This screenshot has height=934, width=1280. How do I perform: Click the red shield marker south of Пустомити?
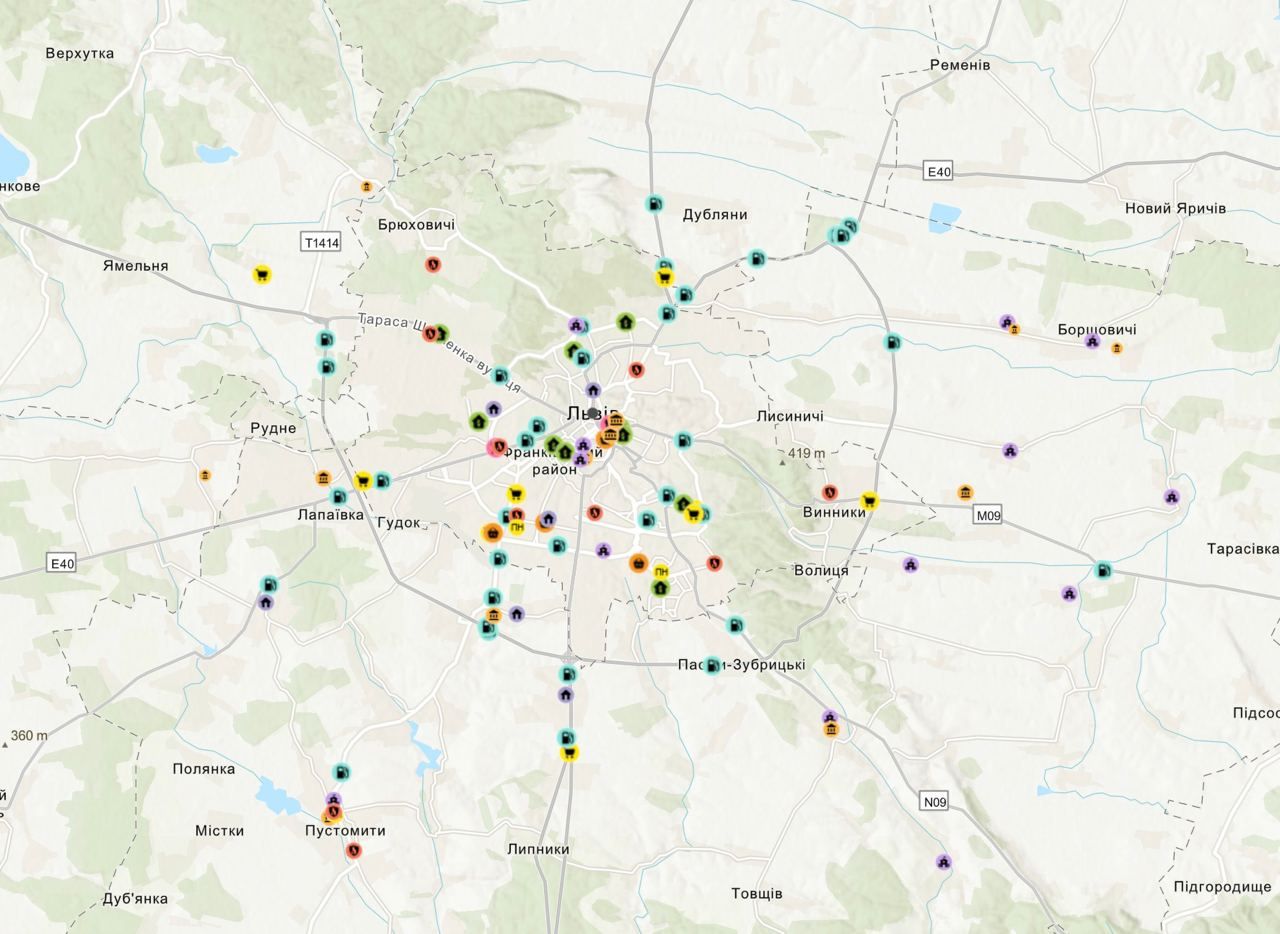(353, 850)
